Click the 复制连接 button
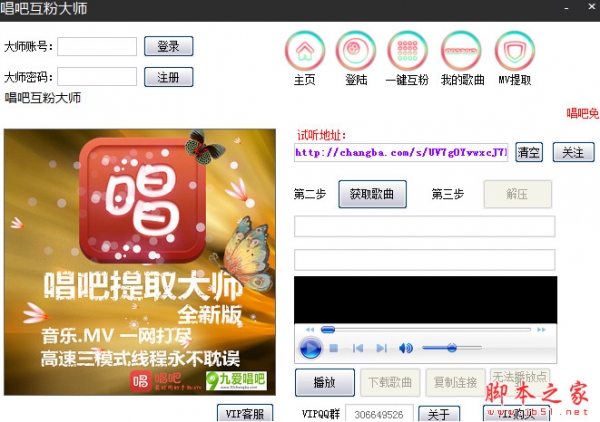This screenshot has width=600, height=422. (455, 382)
